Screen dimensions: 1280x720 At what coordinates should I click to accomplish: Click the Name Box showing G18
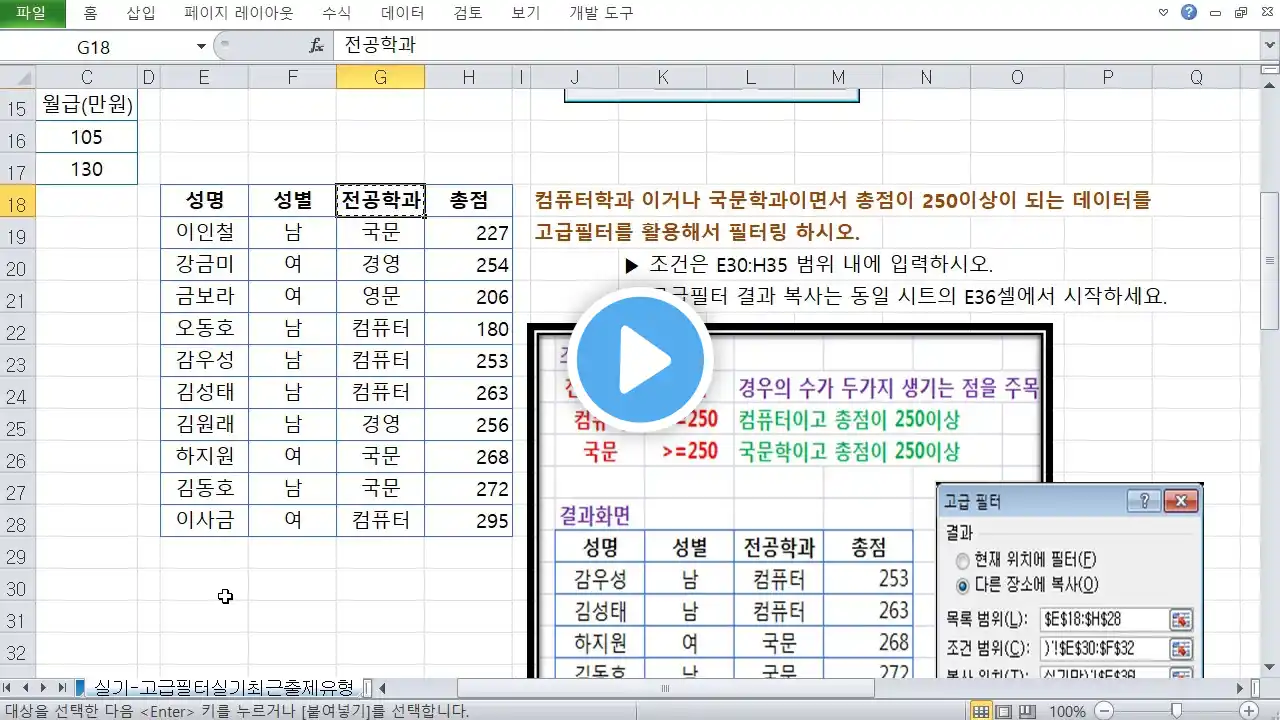point(95,46)
